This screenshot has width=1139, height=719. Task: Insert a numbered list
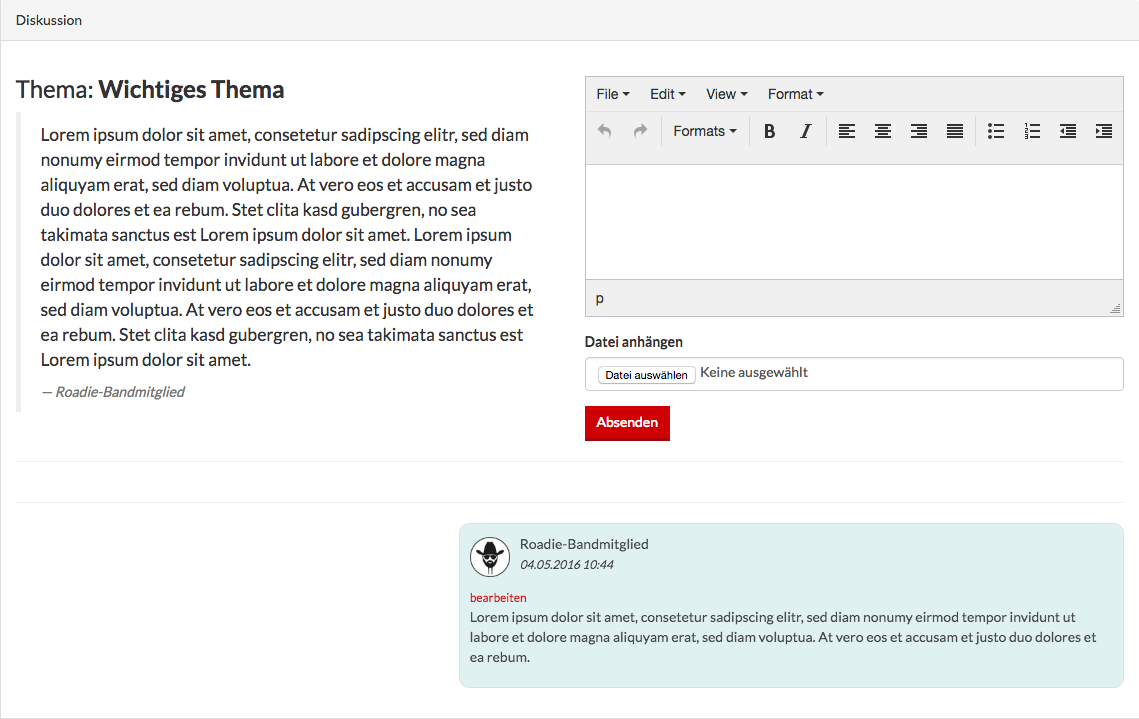(1032, 131)
